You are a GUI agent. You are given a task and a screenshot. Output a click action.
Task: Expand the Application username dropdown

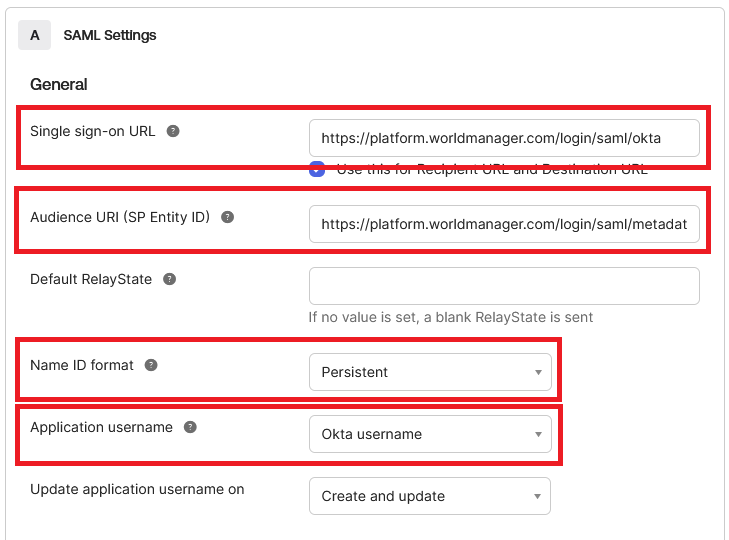tap(430, 434)
